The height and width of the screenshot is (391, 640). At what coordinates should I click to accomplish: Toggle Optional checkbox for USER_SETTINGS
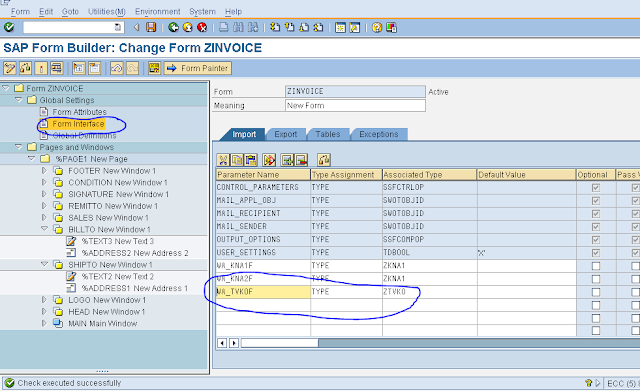tap(596, 253)
